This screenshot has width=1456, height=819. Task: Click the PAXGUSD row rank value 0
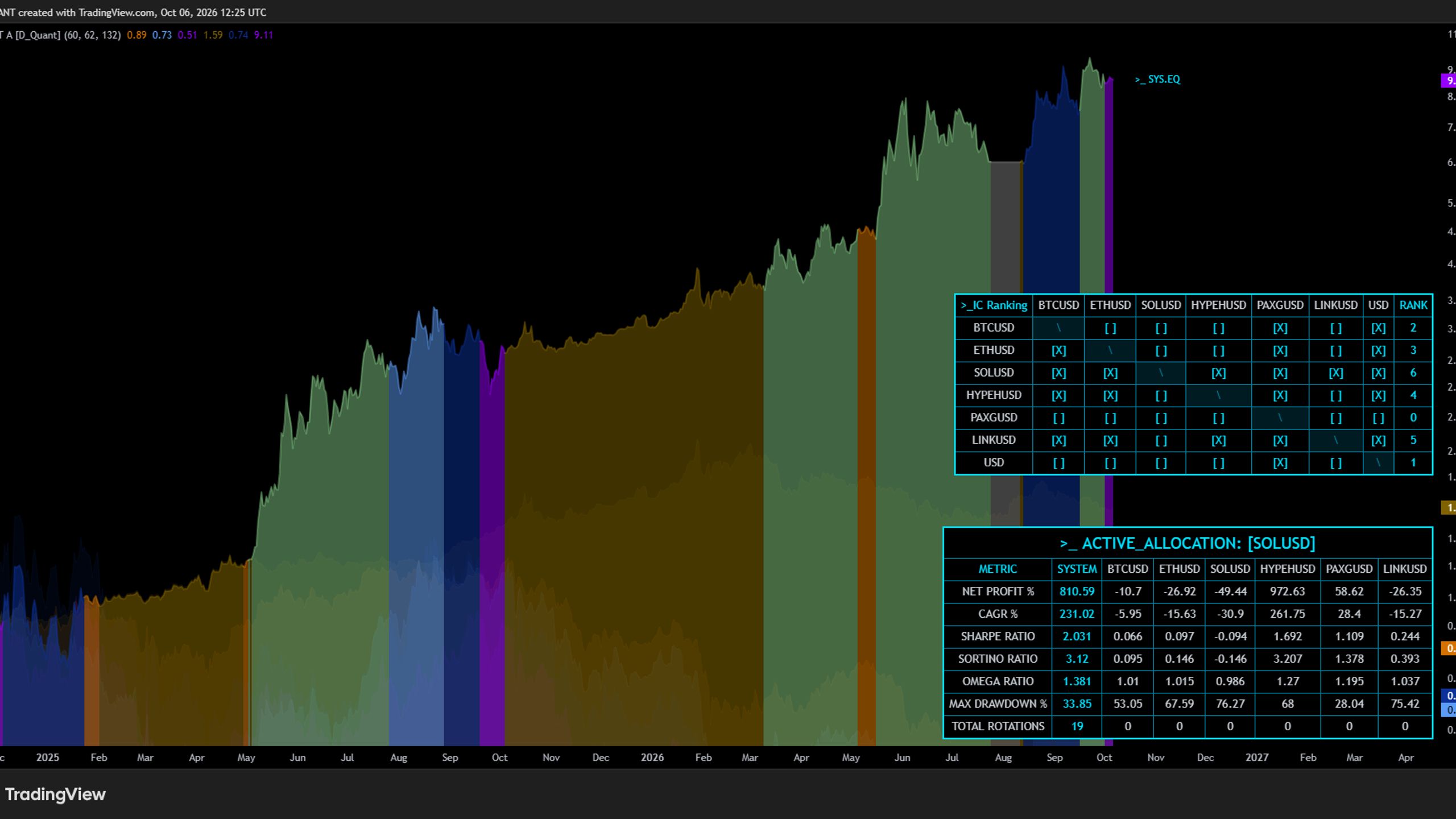pos(1413,417)
